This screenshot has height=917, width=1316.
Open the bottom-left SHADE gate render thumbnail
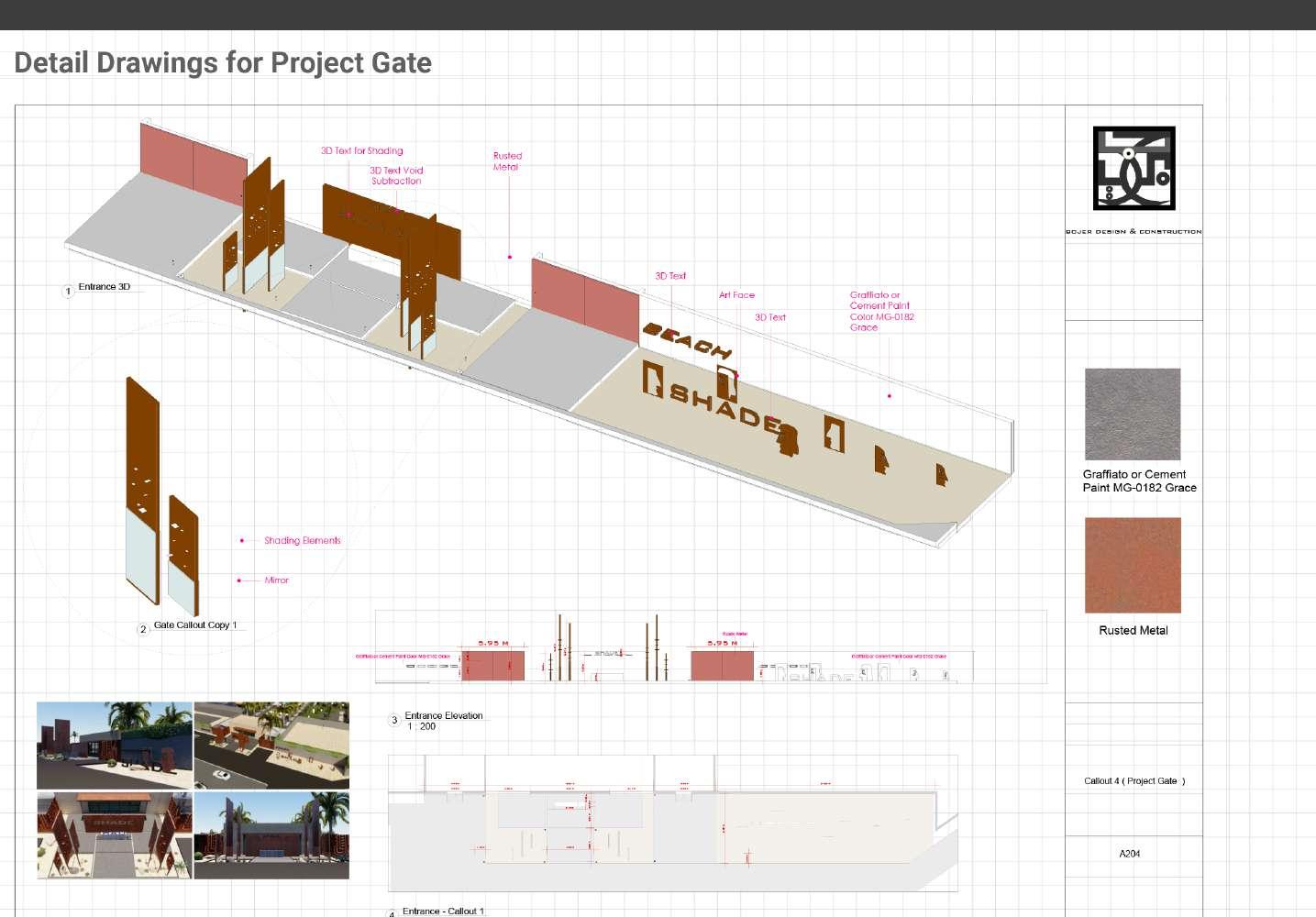coord(115,835)
